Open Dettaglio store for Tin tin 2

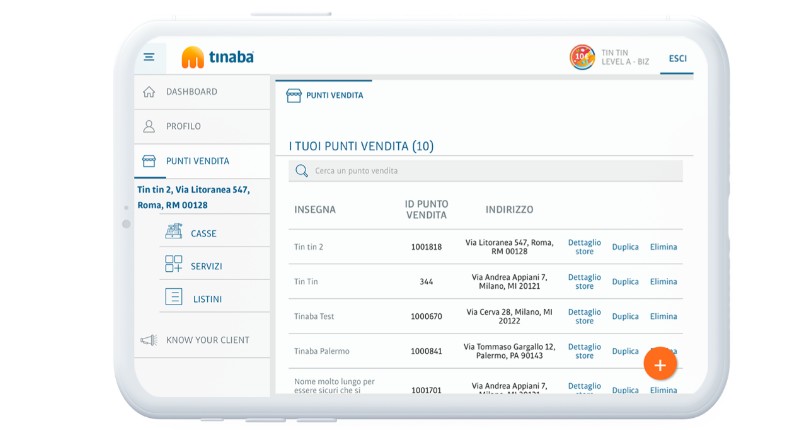584,247
